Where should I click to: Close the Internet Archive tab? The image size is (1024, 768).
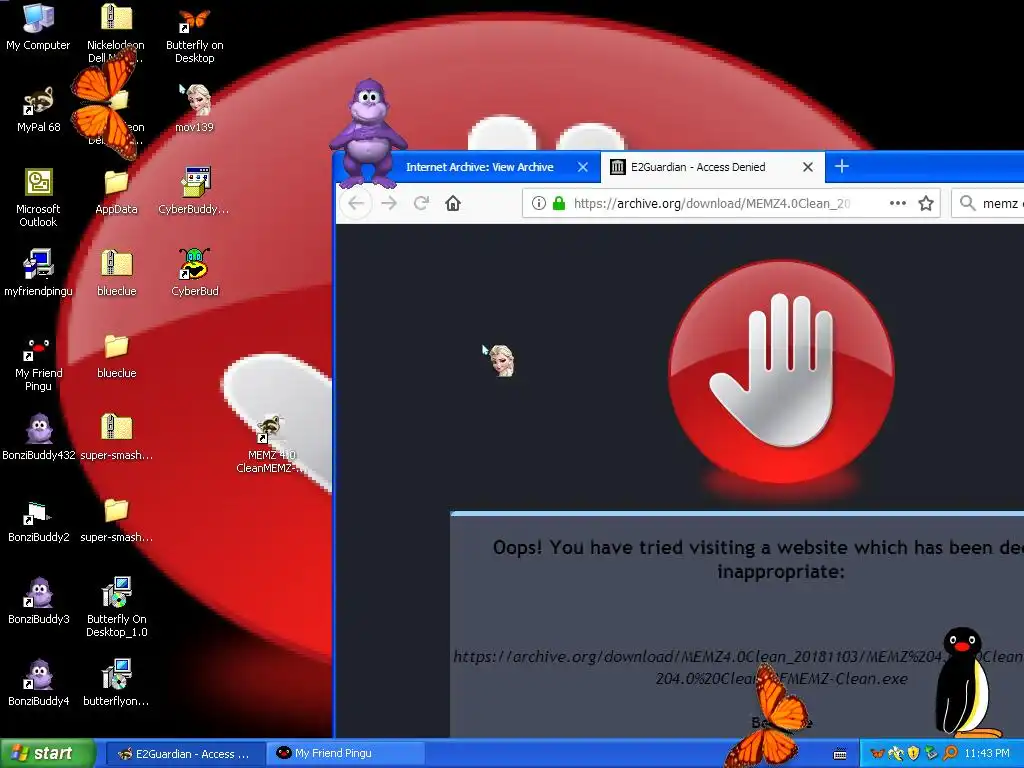[x=583, y=167]
